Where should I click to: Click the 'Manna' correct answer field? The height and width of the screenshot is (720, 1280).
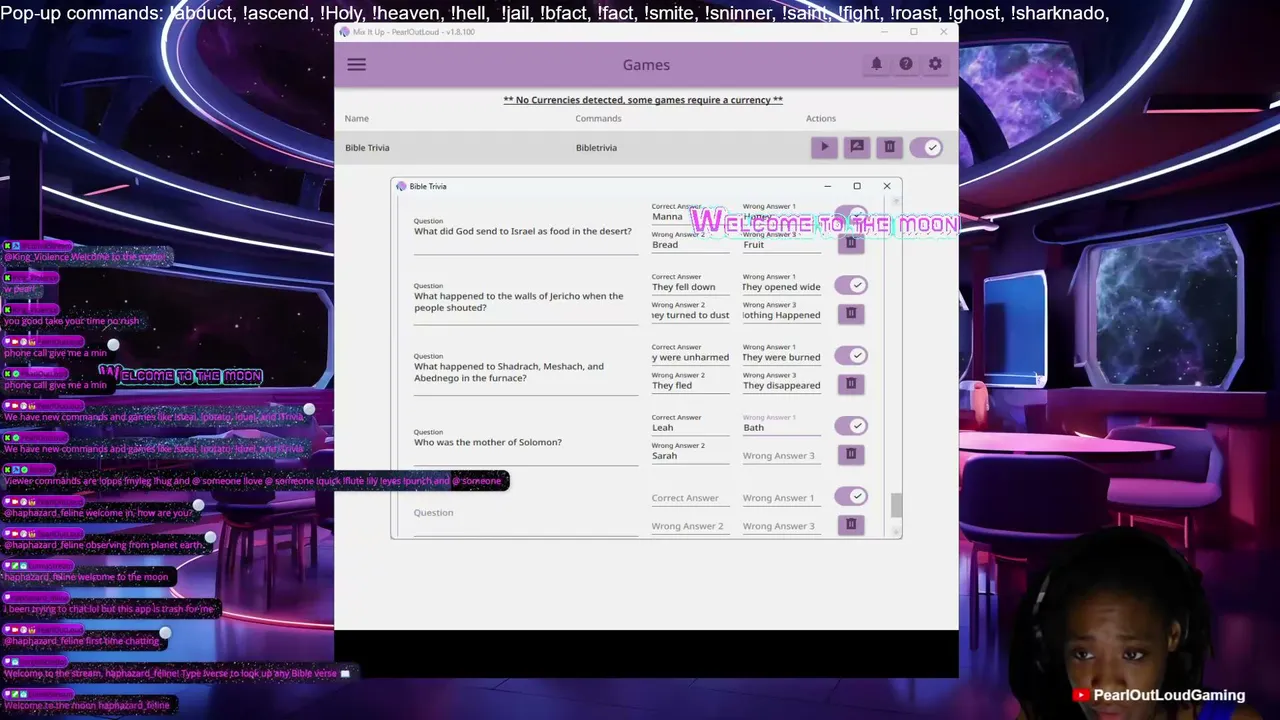point(690,214)
